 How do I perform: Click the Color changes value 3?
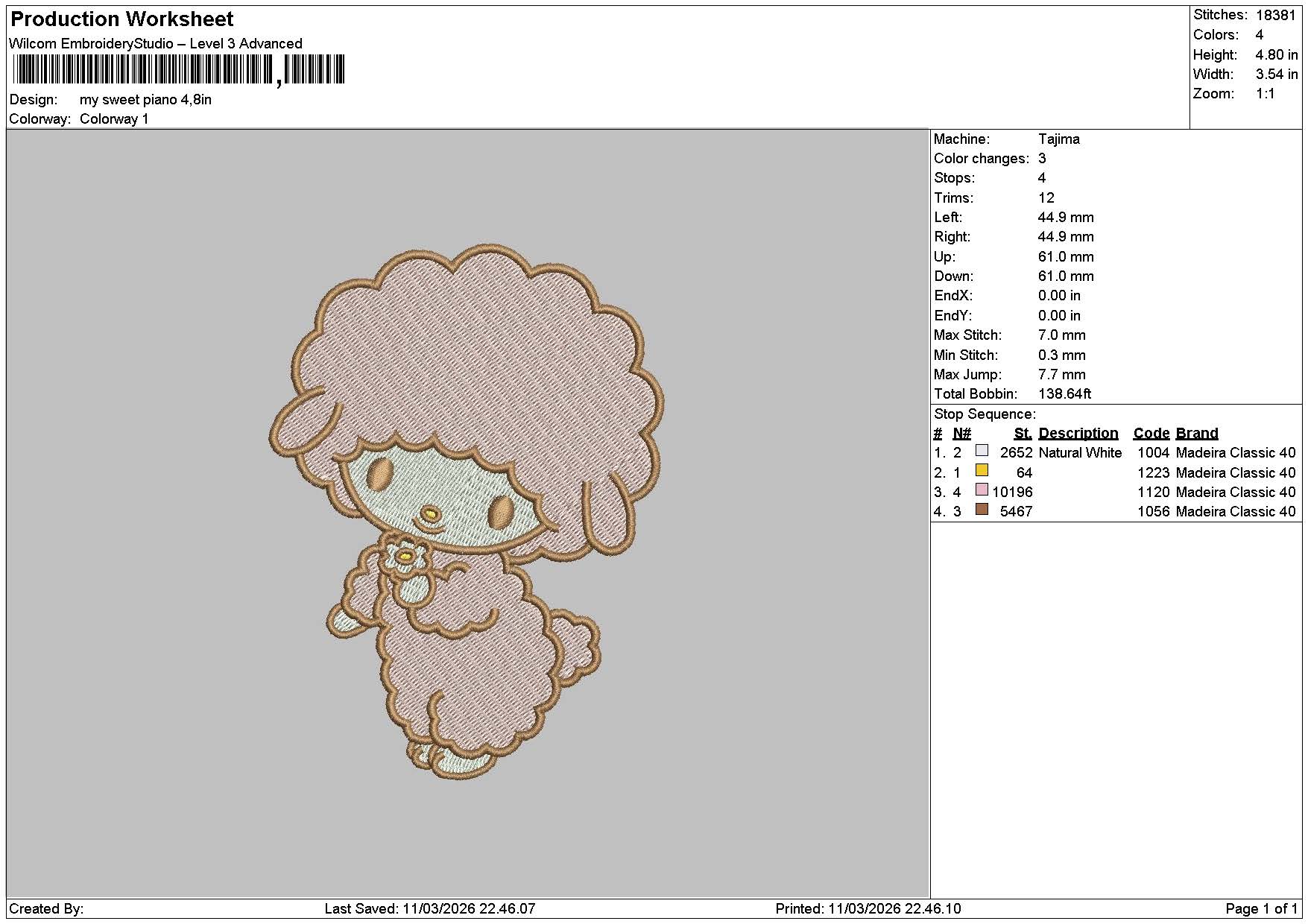(x=1042, y=159)
